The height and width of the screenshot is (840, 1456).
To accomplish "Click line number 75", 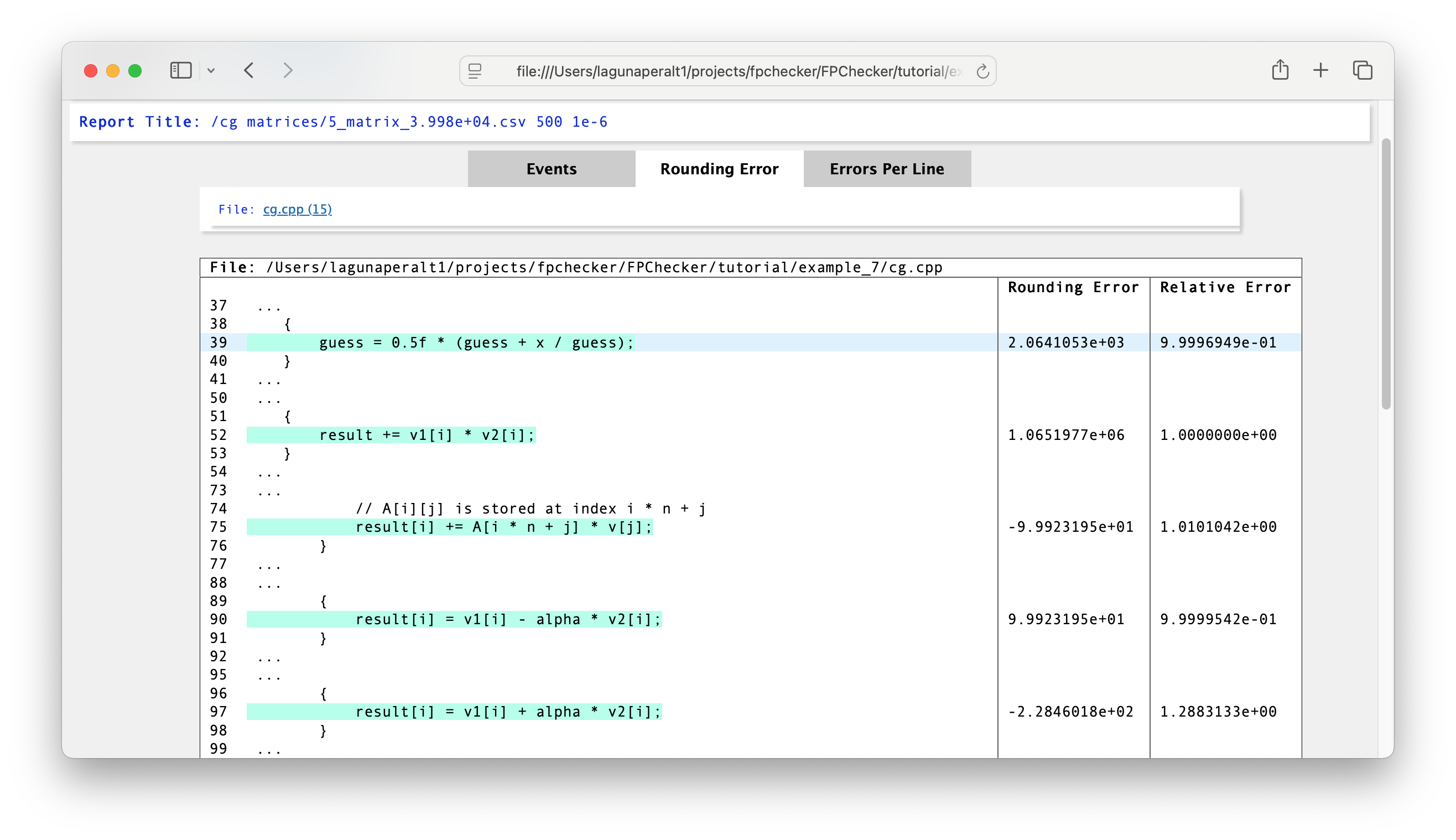I will [218, 527].
